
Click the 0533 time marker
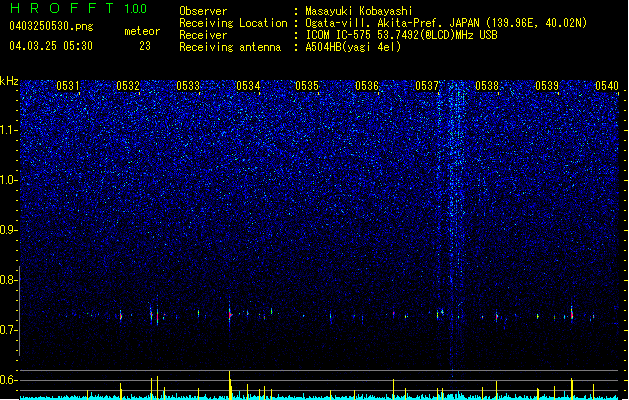188,86
